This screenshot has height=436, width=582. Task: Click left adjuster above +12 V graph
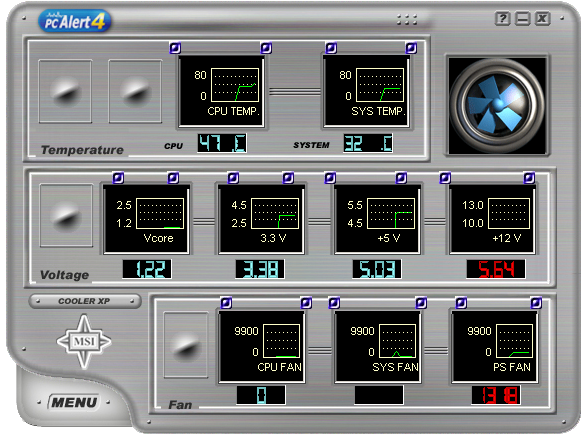tap(445, 178)
